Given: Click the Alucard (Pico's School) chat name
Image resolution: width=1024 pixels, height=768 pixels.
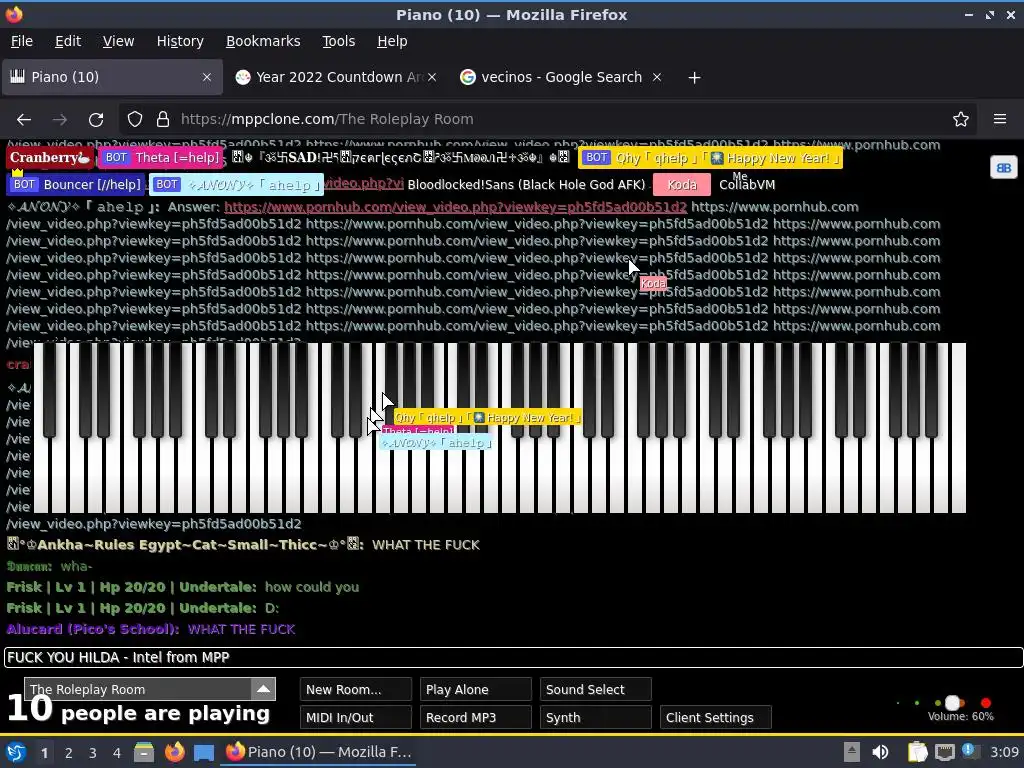Looking at the screenshot, I should point(93,630).
